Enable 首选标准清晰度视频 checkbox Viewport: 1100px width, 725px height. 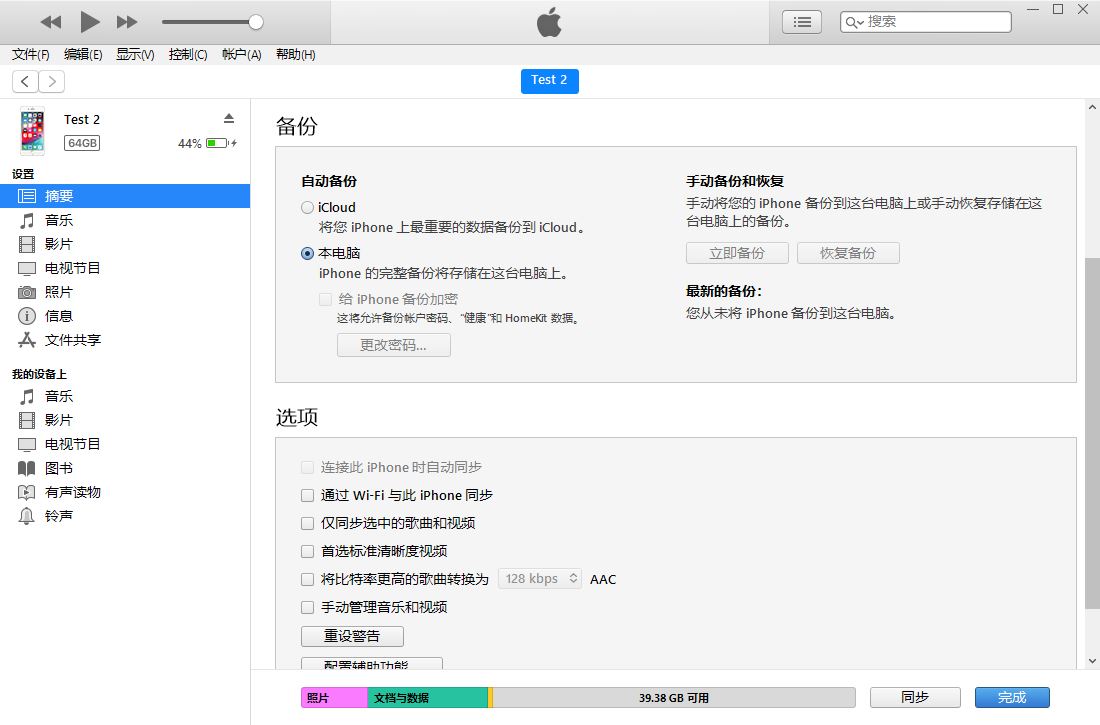click(307, 552)
